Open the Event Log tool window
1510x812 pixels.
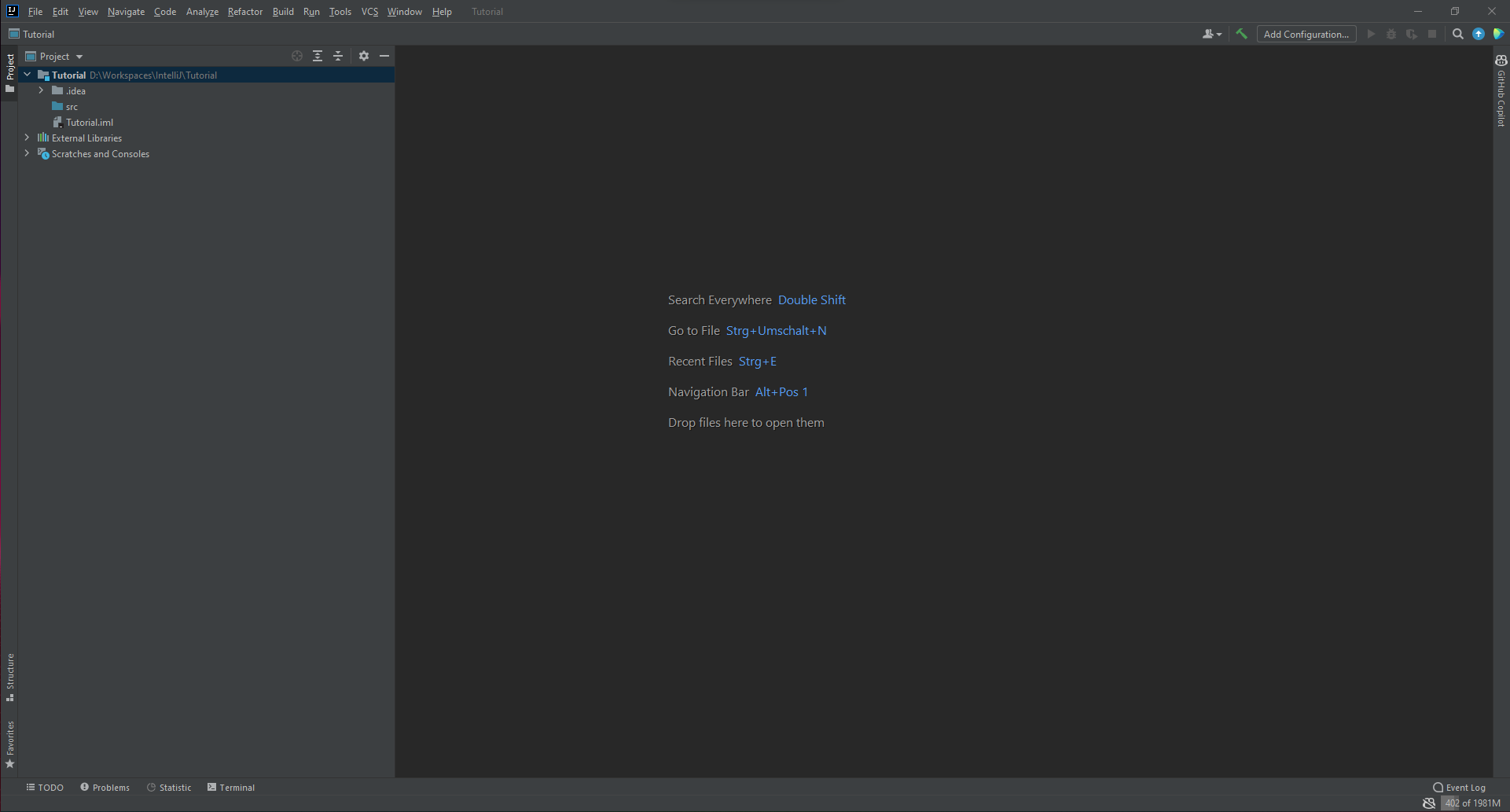(x=1460, y=788)
